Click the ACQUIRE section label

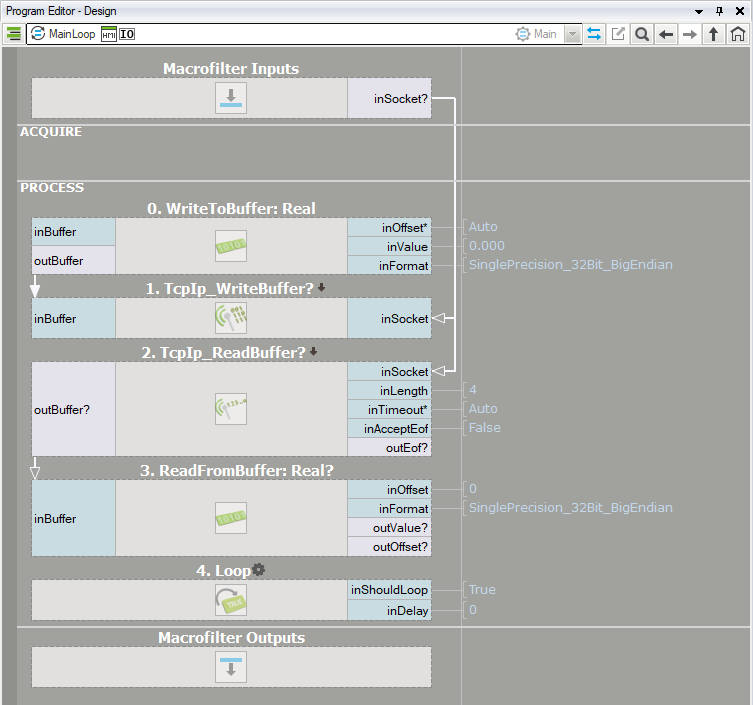coord(51,132)
